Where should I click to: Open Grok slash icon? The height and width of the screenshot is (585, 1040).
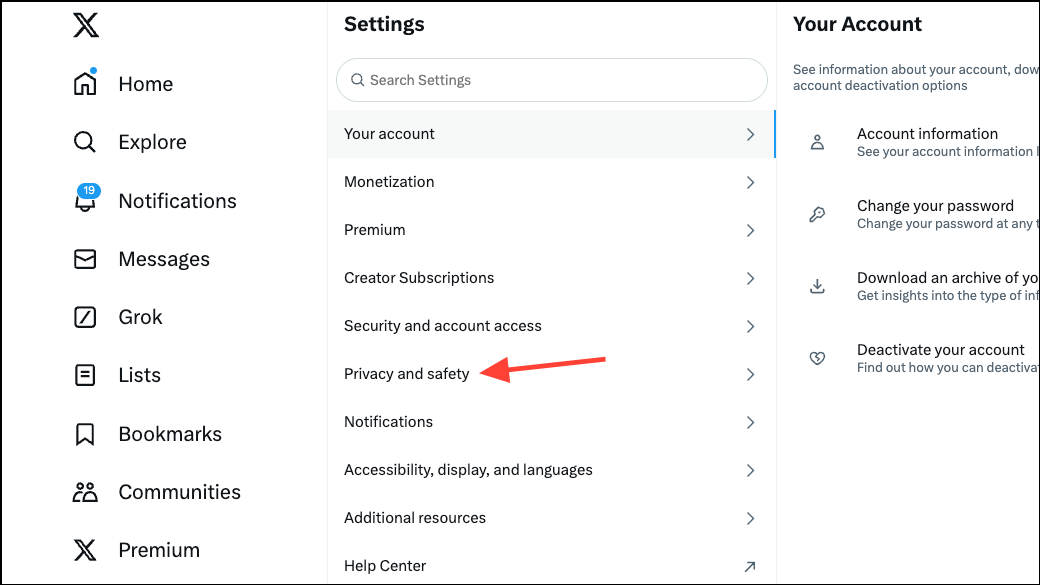pyautogui.click(x=86, y=317)
